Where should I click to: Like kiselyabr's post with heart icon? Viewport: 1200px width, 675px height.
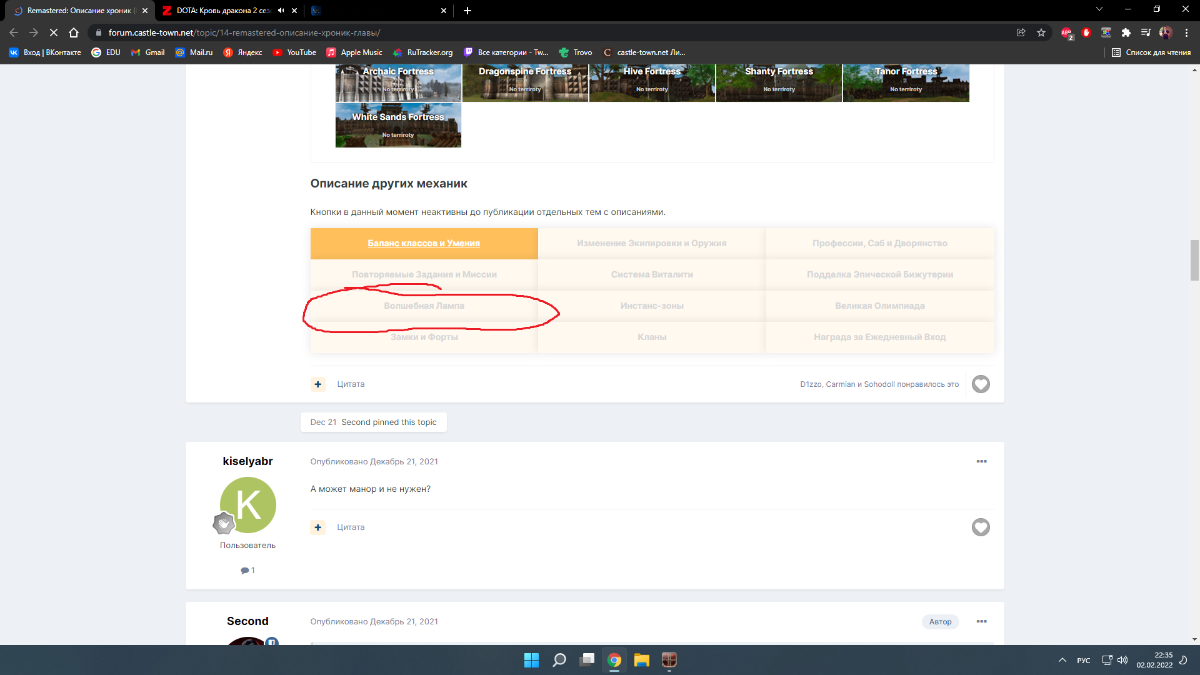pos(981,527)
